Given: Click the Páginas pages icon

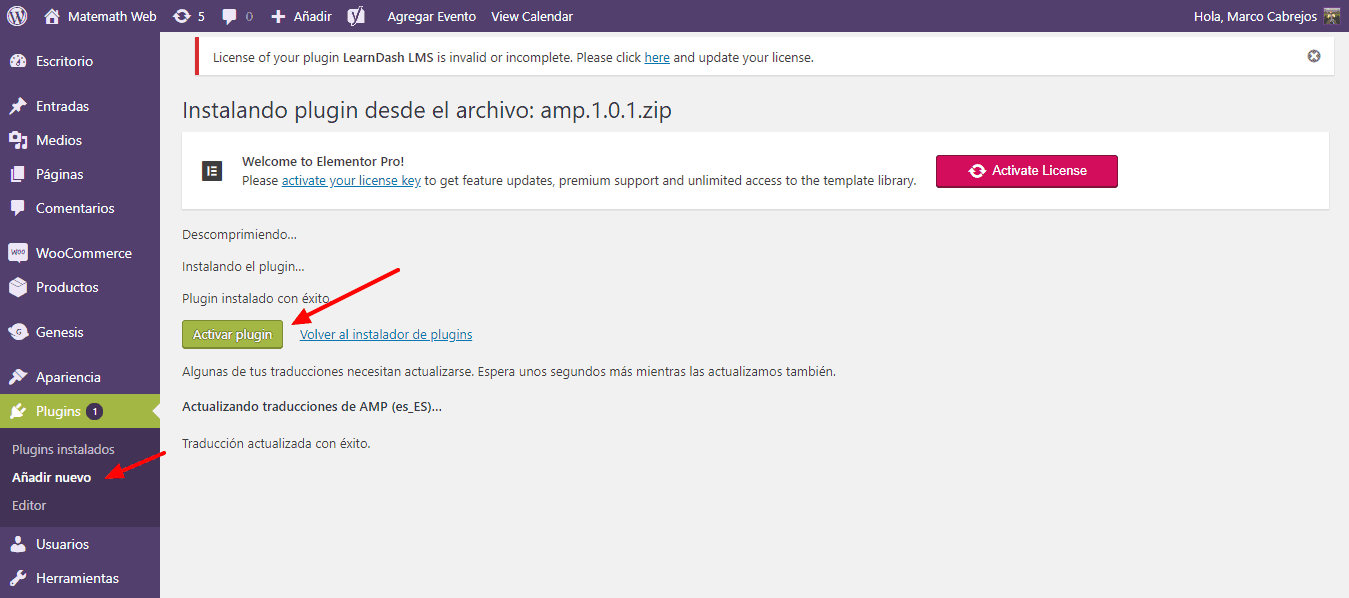Looking at the screenshot, I should 17,174.
